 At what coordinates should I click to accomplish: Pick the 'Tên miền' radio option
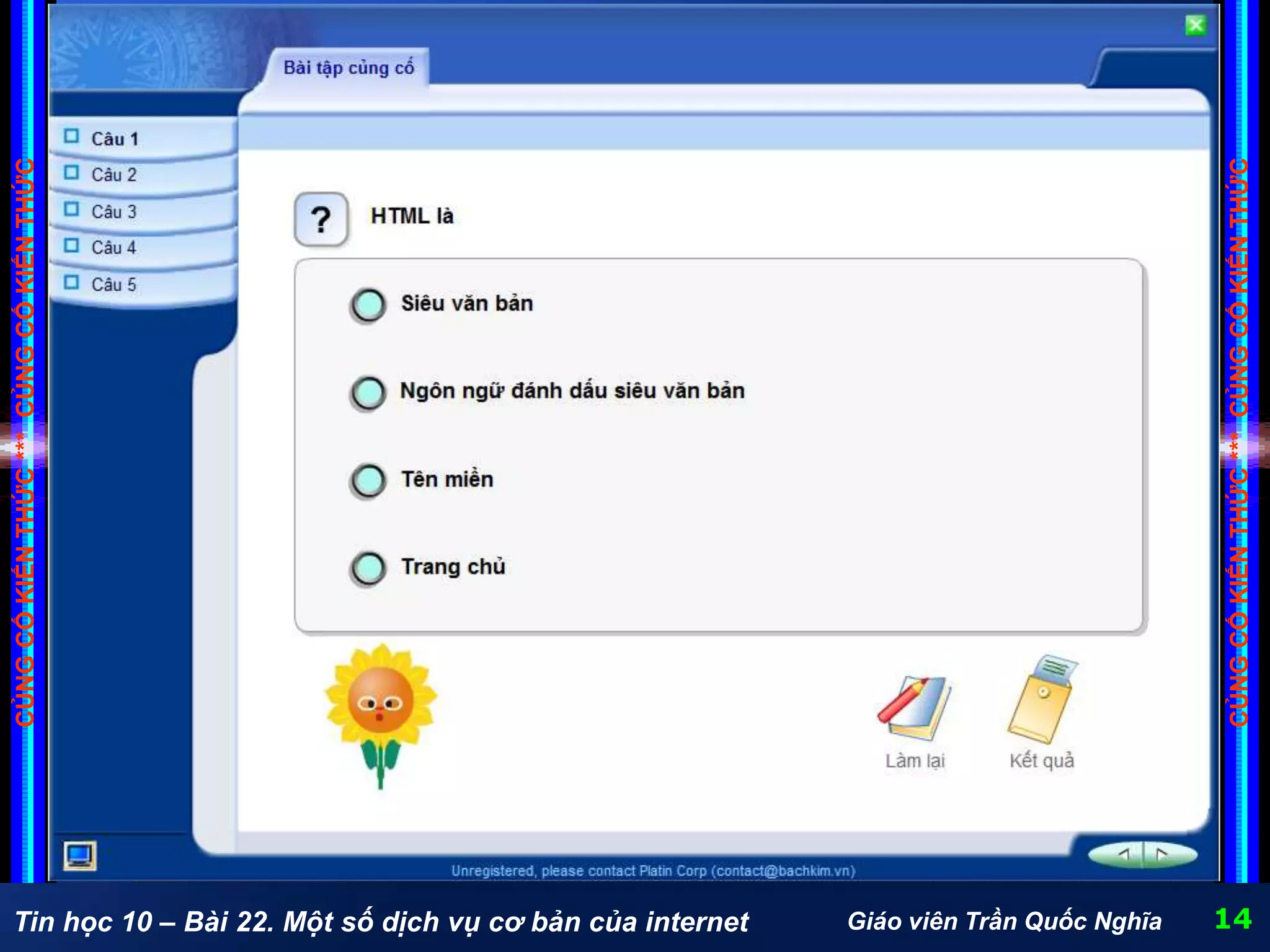click(368, 481)
